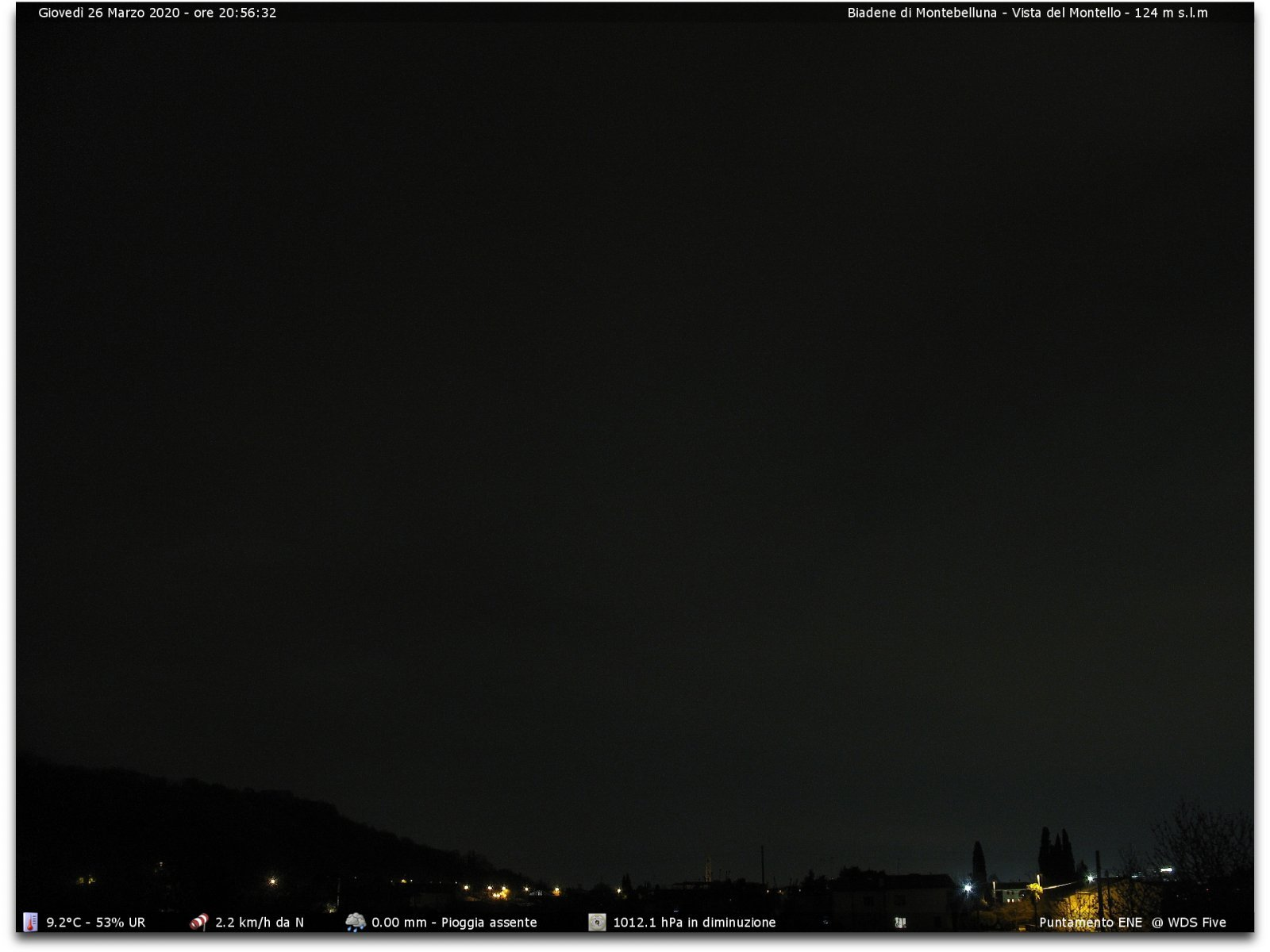
Task: Select the time text 'ore 20:56:32'
Action: point(235,13)
